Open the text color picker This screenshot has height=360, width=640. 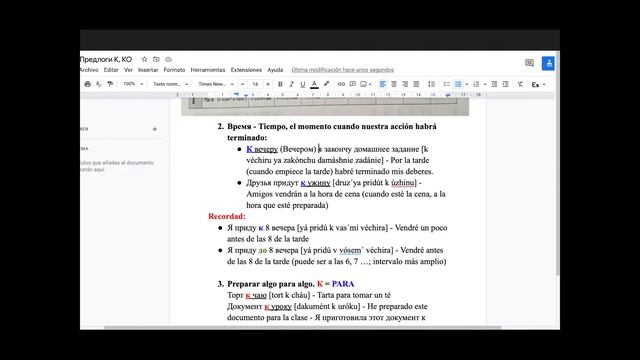click(314, 84)
